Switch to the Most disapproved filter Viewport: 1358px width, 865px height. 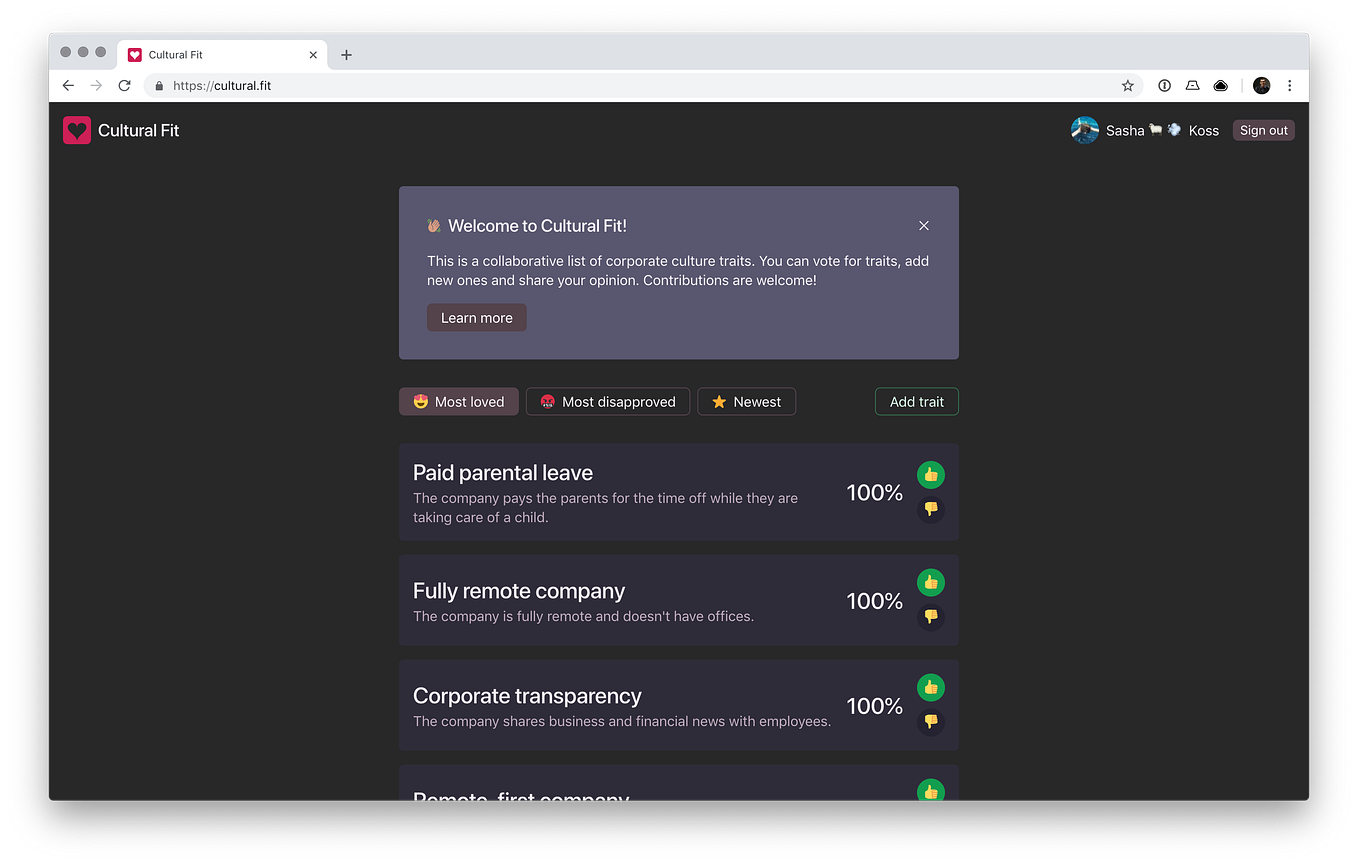tap(607, 401)
